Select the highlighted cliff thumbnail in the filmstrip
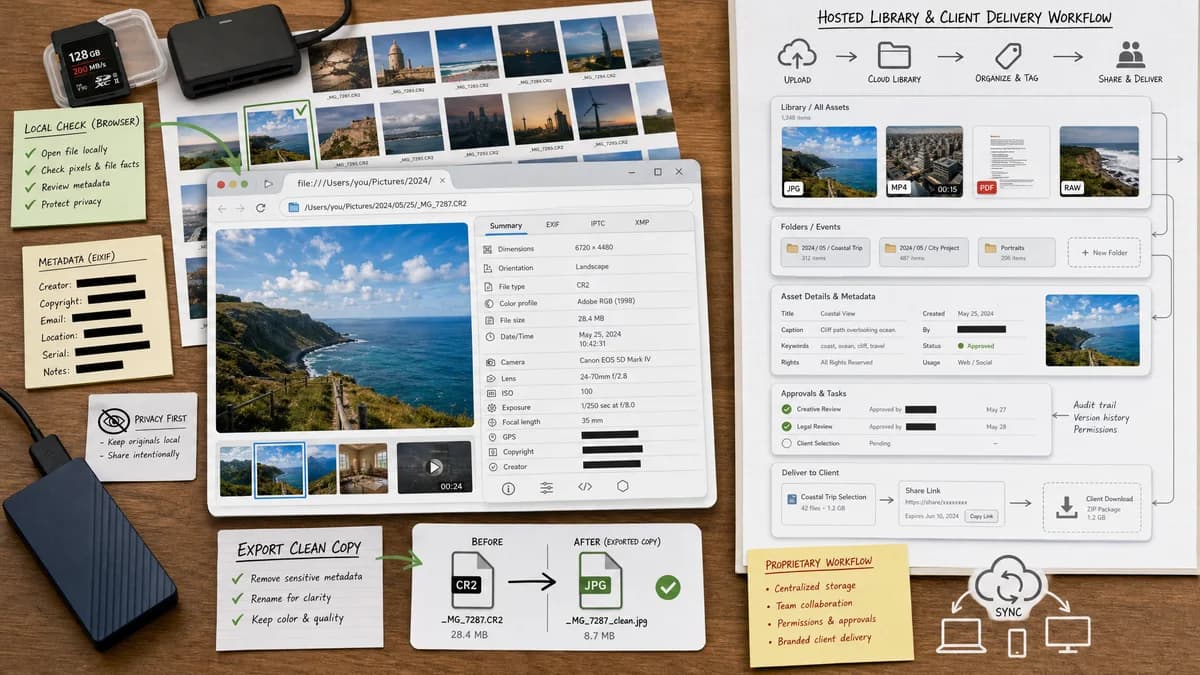This screenshot has height=675, width=1200. point(280,470)
